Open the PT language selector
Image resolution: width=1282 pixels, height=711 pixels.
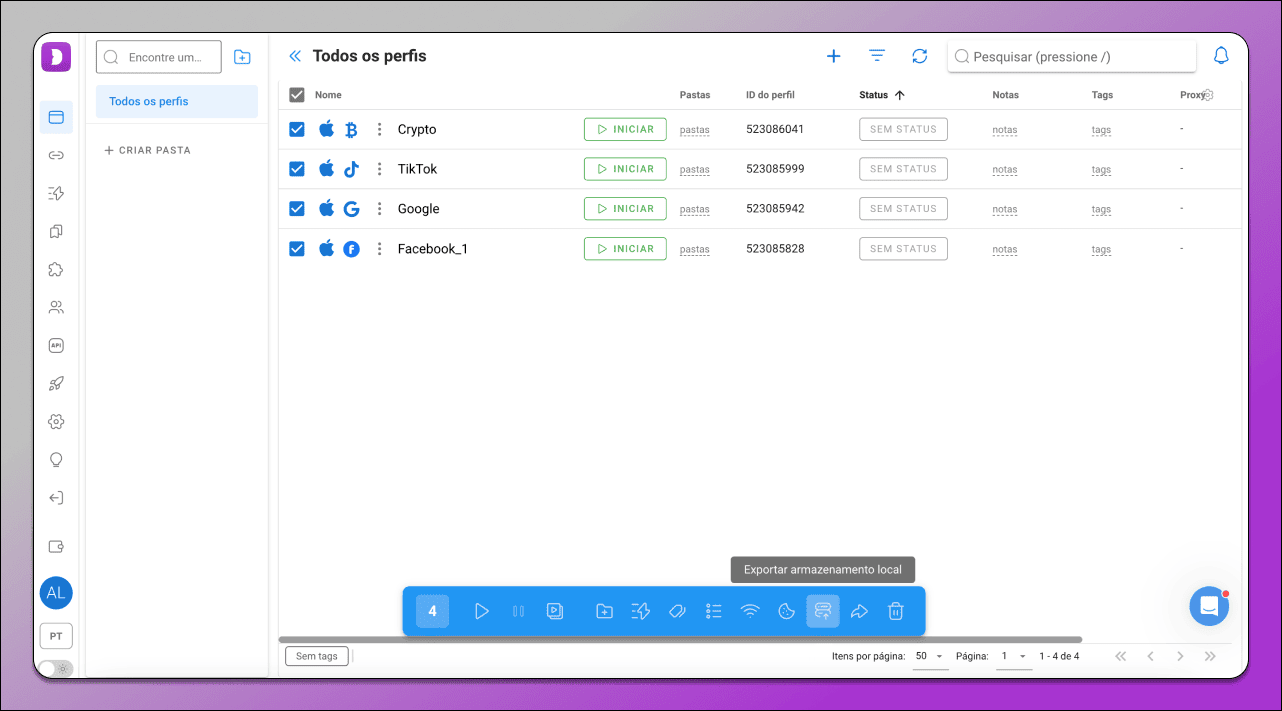[x=56, y=636]
